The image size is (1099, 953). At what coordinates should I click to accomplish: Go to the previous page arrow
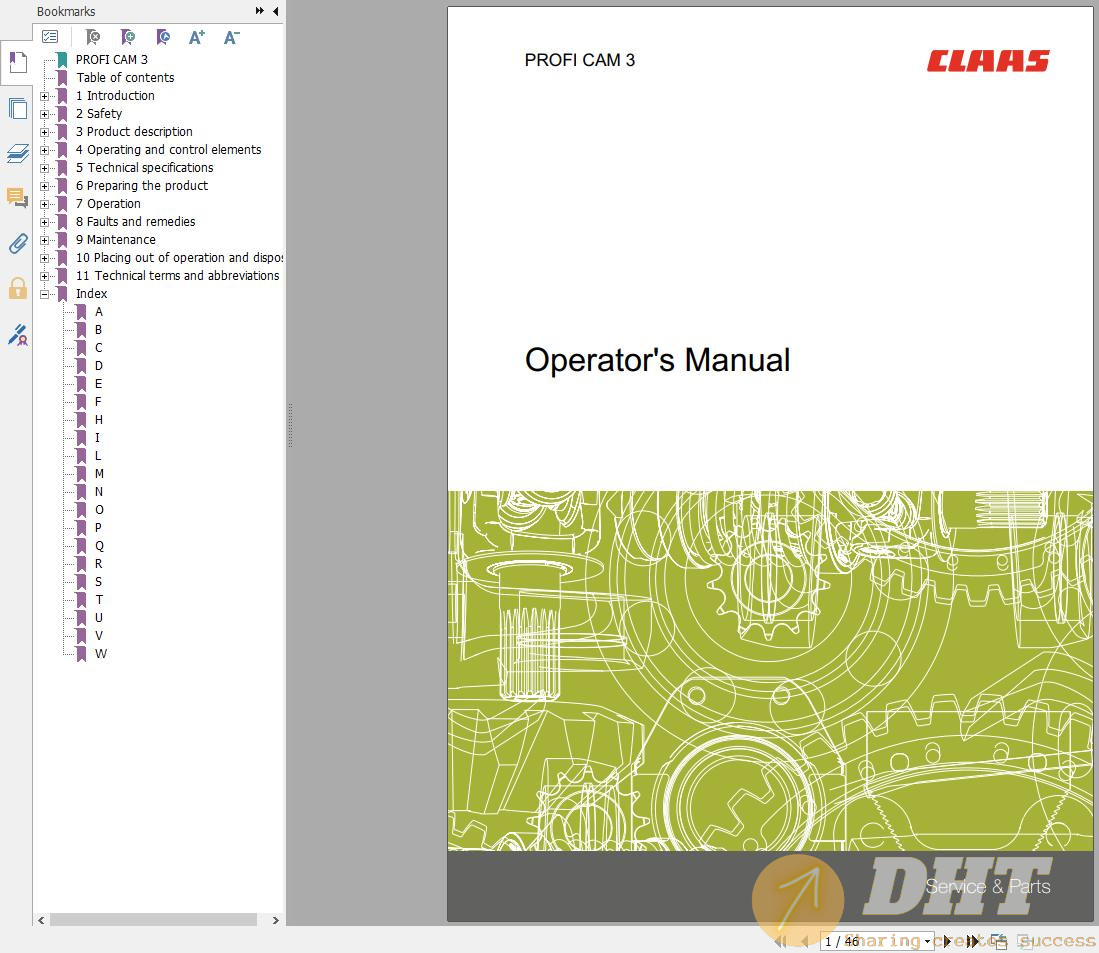tap(805, 941)
